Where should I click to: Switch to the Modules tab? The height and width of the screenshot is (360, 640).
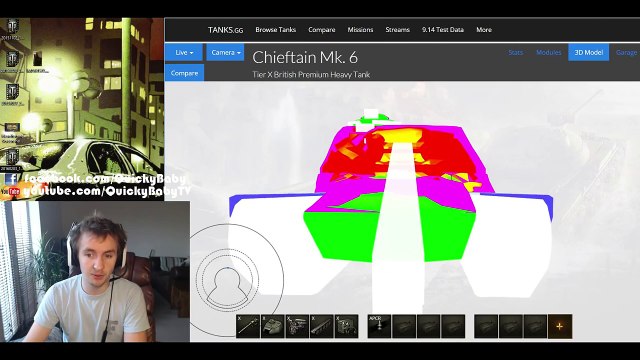549,52
